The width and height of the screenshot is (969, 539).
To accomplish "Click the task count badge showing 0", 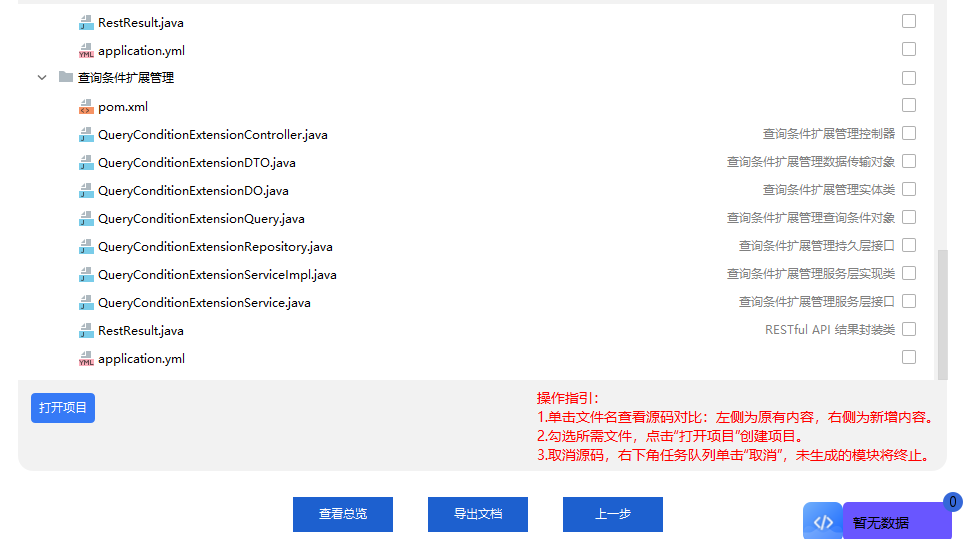I will 952,502.
